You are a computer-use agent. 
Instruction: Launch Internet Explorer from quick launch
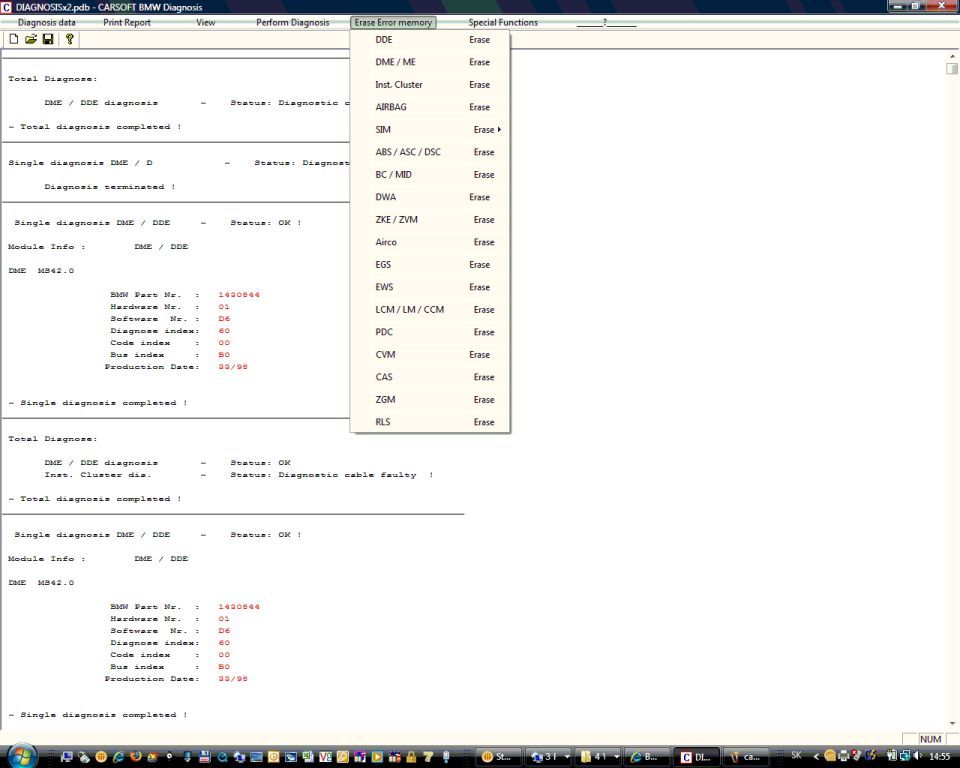tap(118, 757)
